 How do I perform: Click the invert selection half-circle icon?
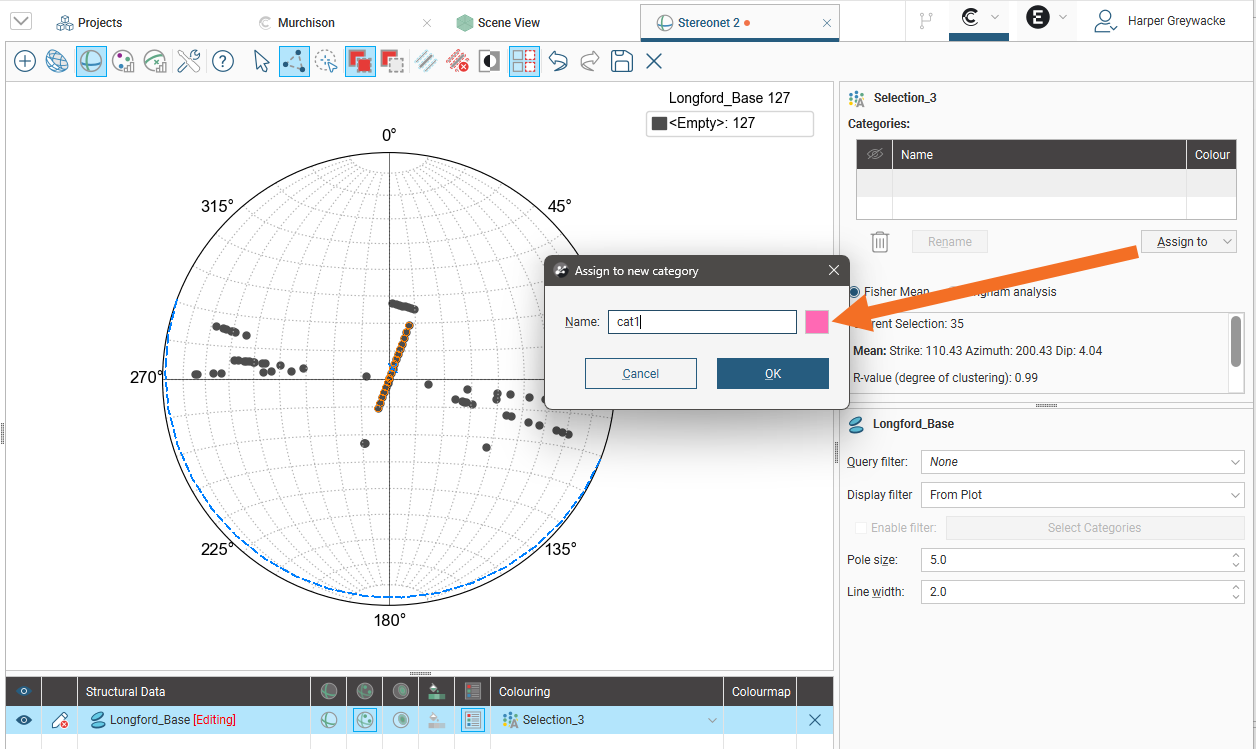pos(490,62)
